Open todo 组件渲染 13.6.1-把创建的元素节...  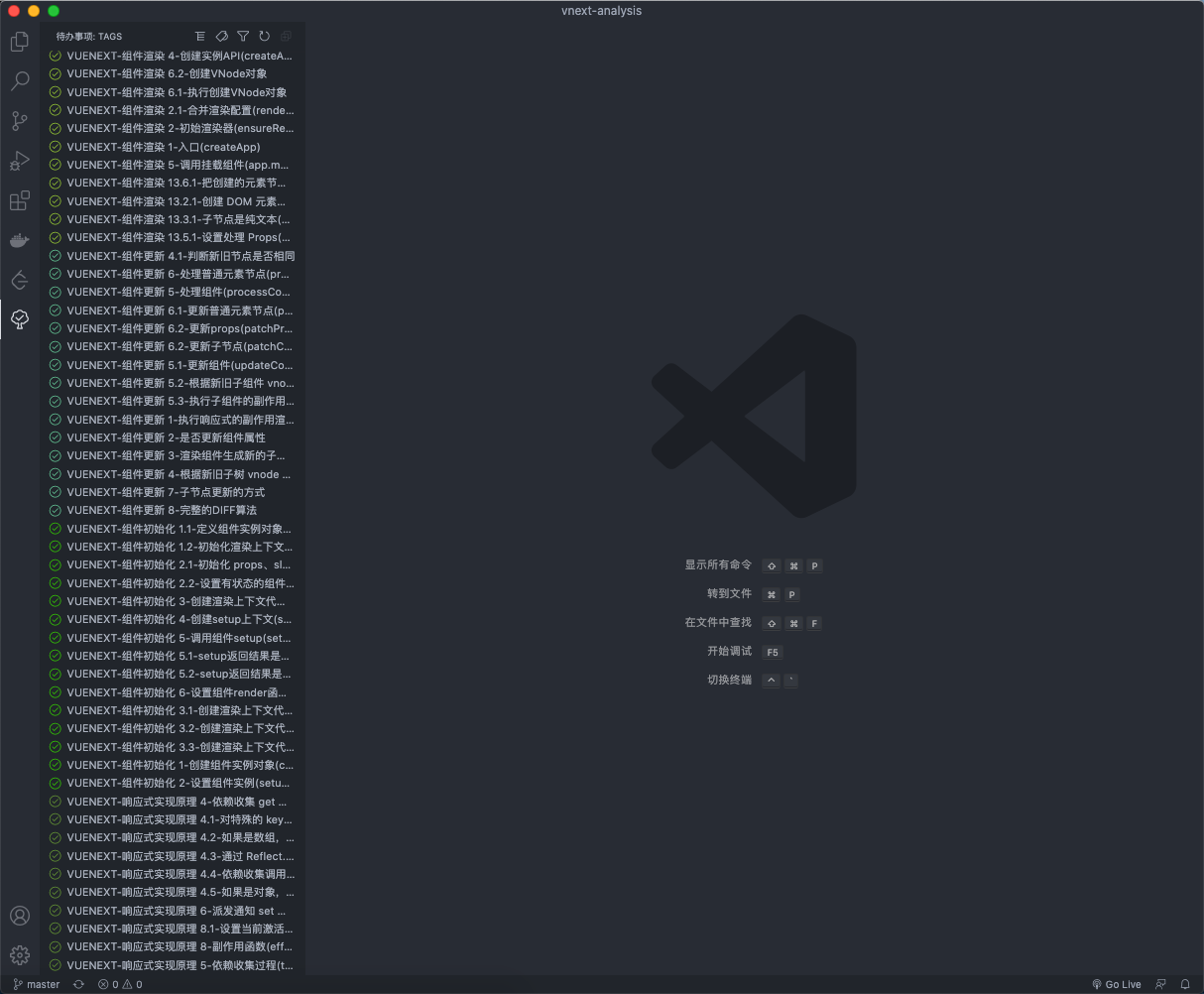[173, 183]
